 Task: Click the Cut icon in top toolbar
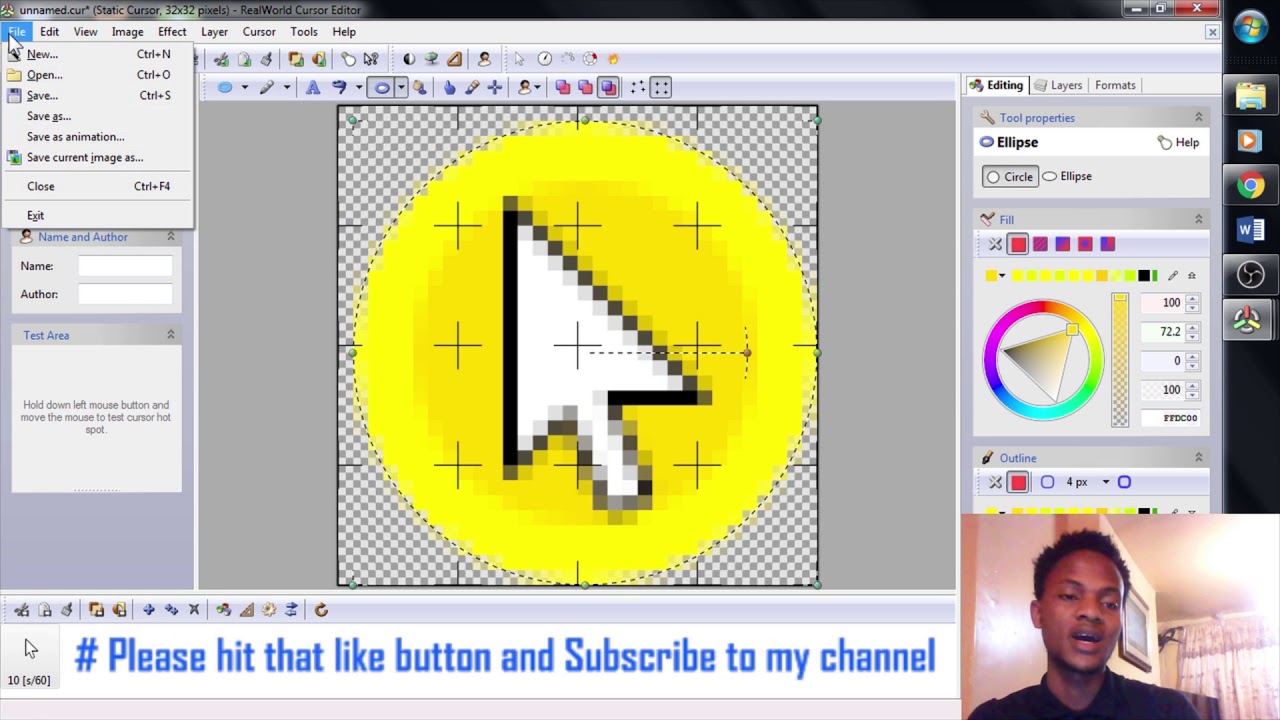pyautogui.click(x=222, y=59)
